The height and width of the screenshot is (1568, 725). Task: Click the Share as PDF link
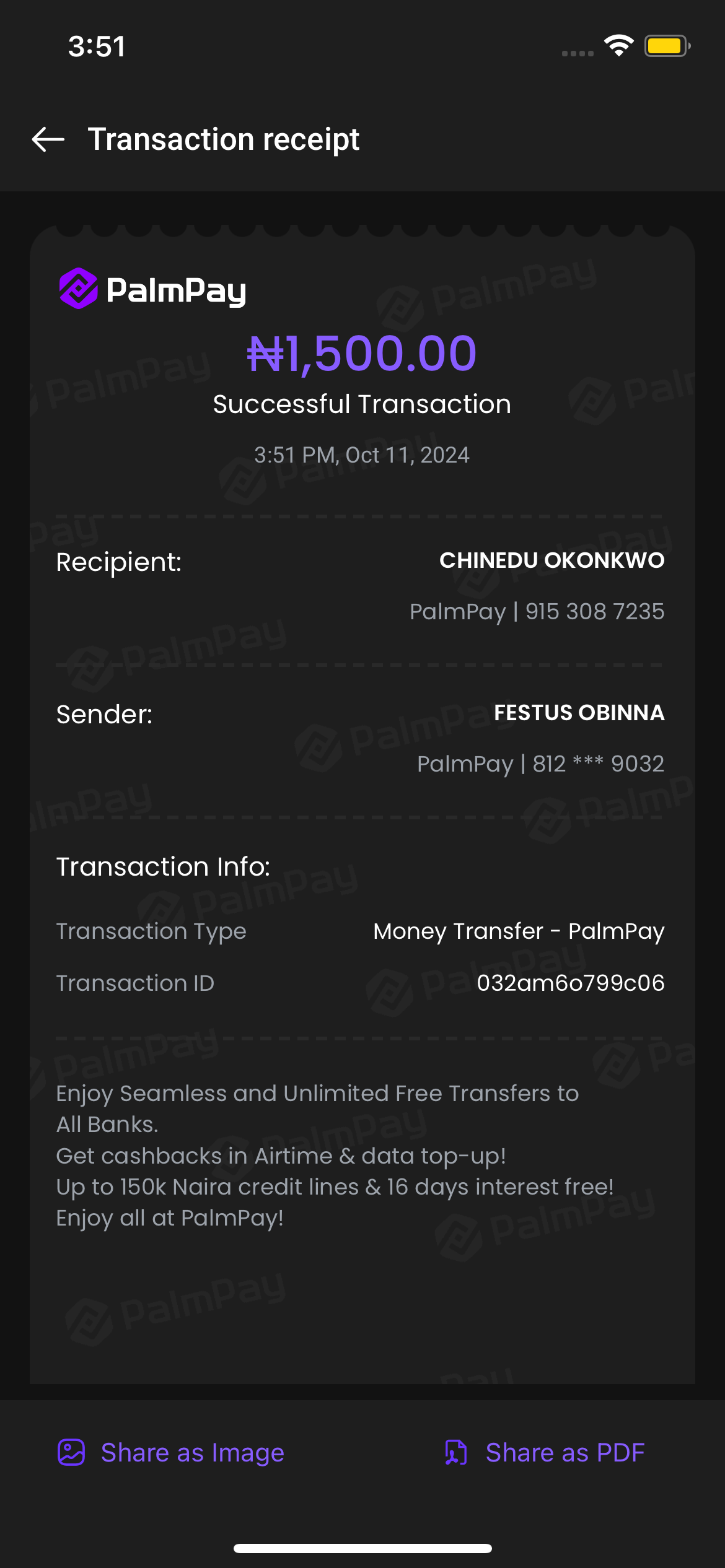coord(565,1452)
